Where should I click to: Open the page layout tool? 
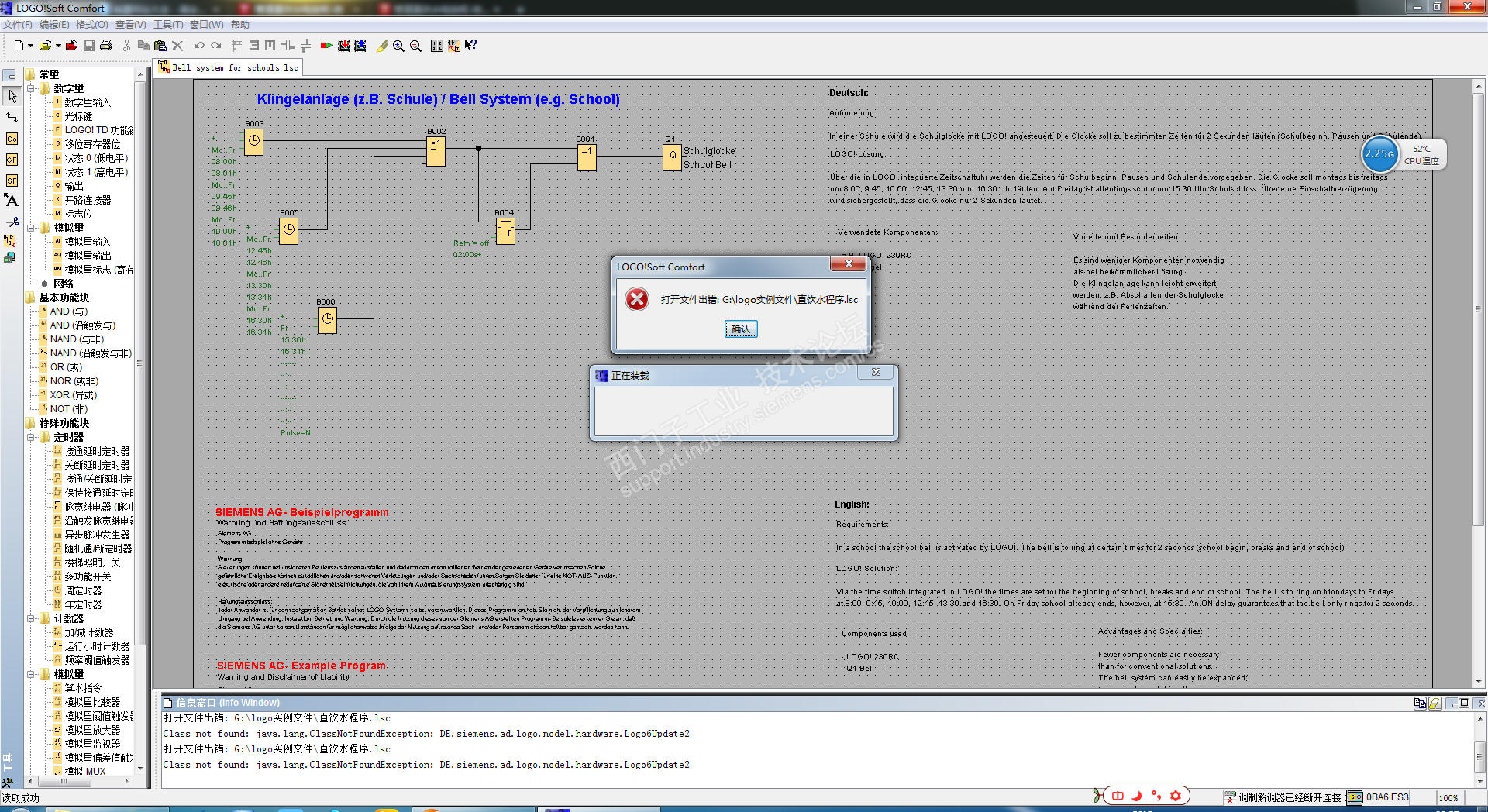point(437,46)
